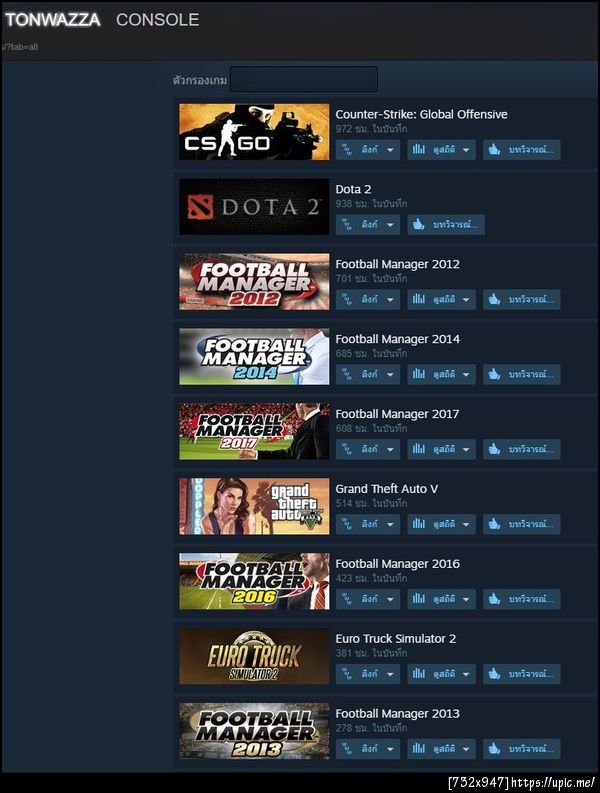Click the links icon for Euro Truck Simulator 2
Image resolution: width=600 pixels, height=793 pixels.
(x=347, y=674)
